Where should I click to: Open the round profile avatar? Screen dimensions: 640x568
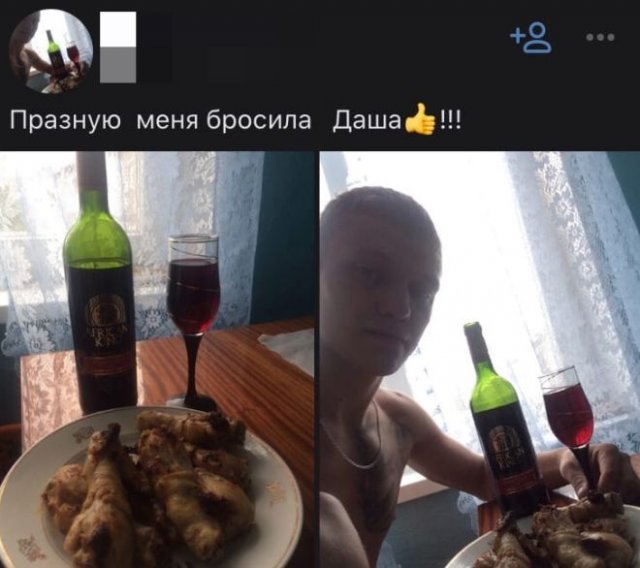51,51
